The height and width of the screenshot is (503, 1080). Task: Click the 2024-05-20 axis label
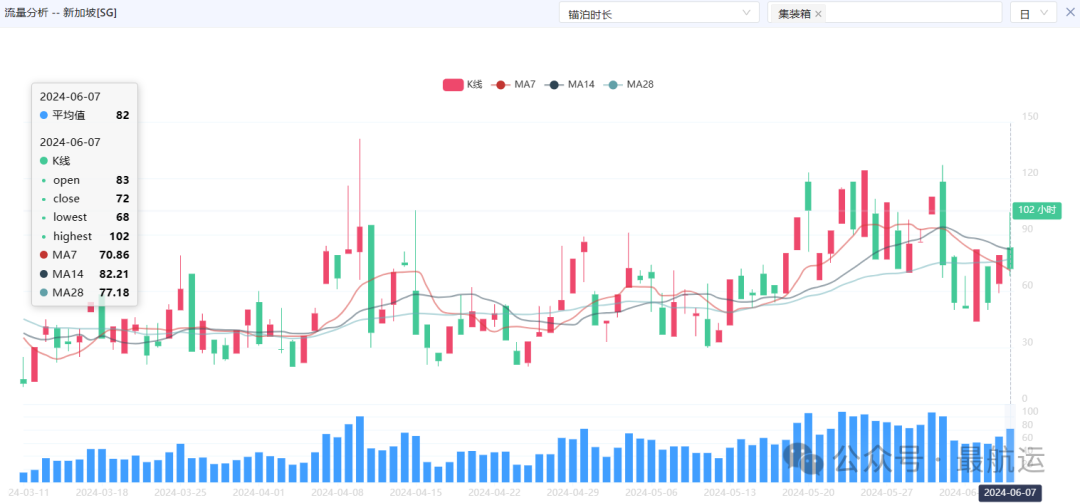tap(809, 493)
